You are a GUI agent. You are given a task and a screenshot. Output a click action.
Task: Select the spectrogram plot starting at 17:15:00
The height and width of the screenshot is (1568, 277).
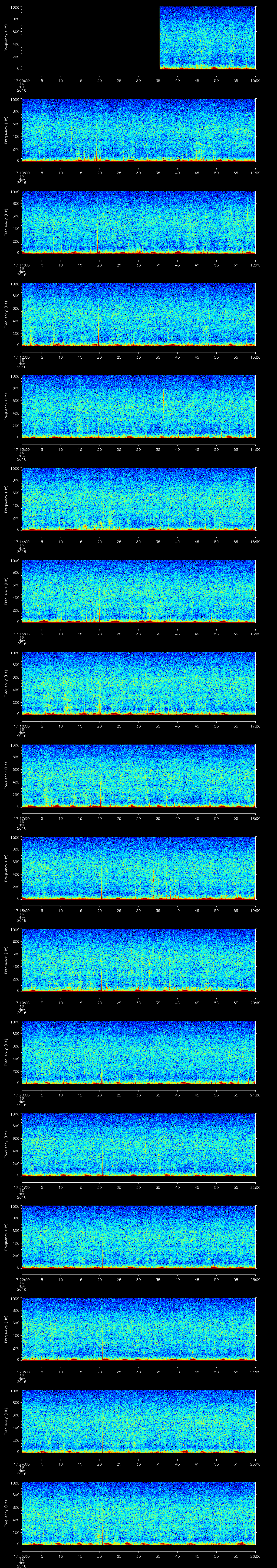click(x=139, y=591)
